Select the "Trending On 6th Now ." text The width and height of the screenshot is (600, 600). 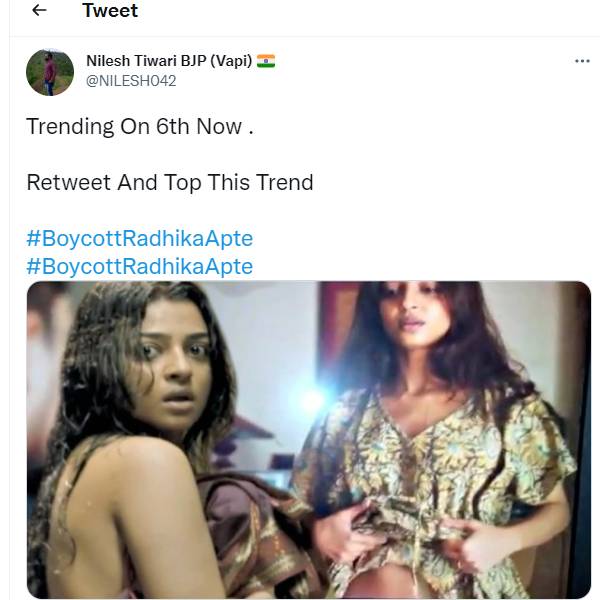click(x=140, y=126)
